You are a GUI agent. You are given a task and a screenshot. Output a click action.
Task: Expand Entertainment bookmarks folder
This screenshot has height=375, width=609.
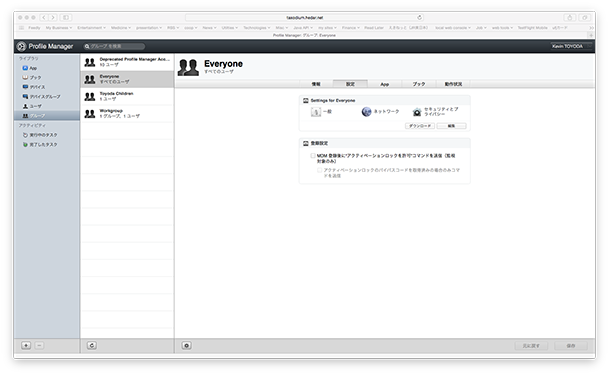click(91, 28)
